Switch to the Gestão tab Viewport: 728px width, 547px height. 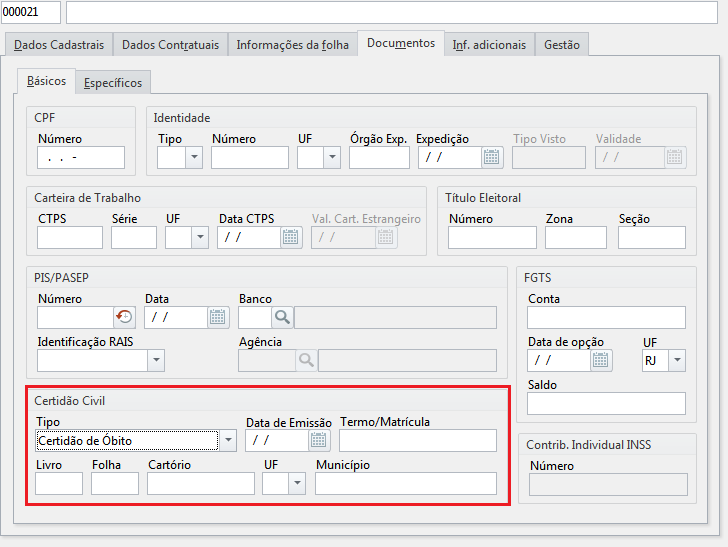[562, 45]
